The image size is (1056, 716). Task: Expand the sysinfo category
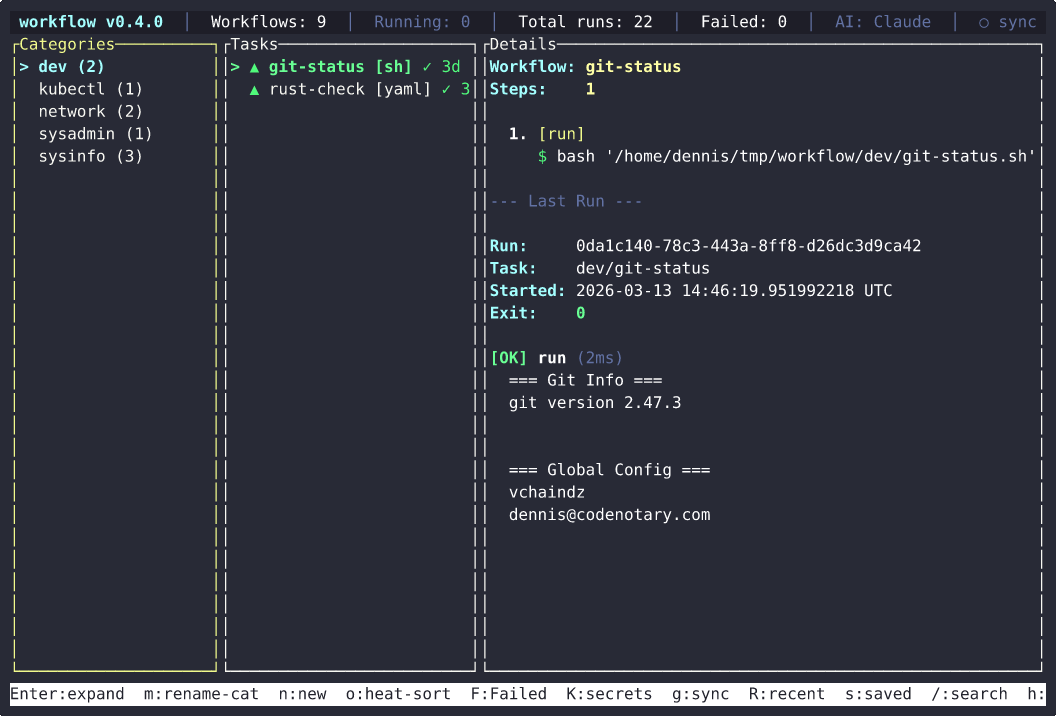pos(90,157)
